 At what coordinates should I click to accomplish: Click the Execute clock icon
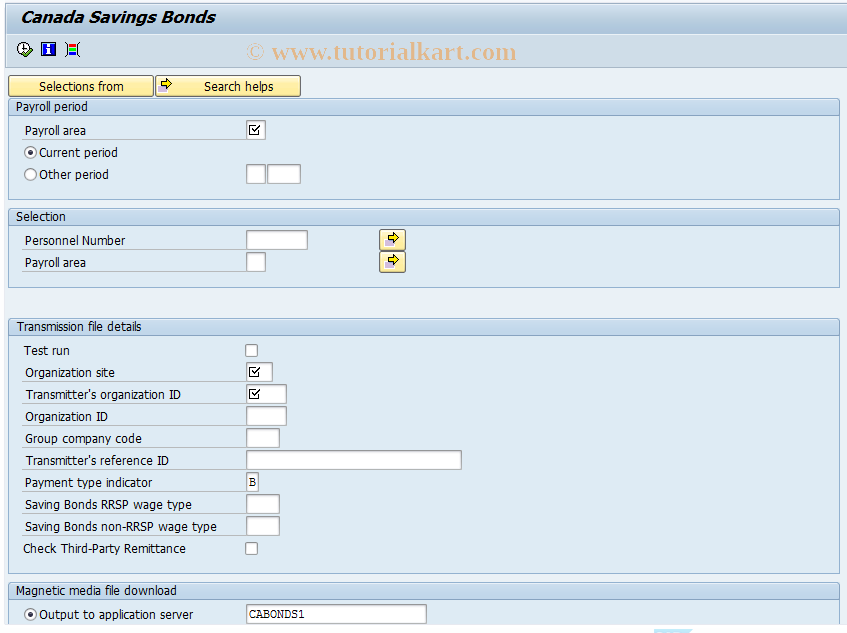(24, 50)
